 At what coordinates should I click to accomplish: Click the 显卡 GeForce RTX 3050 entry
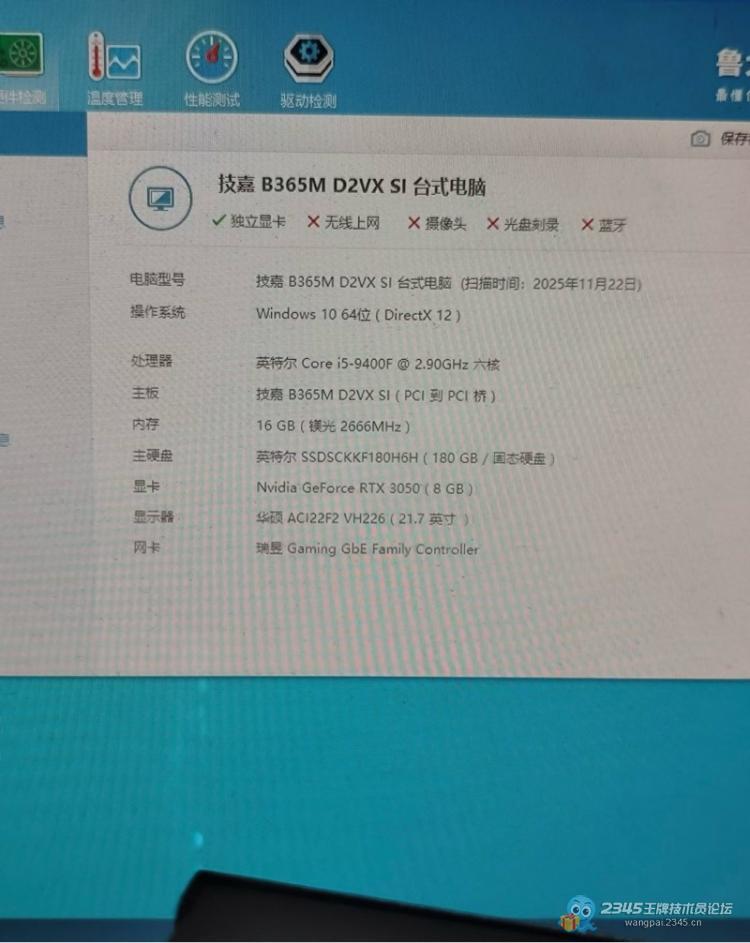tap(364, 488)
